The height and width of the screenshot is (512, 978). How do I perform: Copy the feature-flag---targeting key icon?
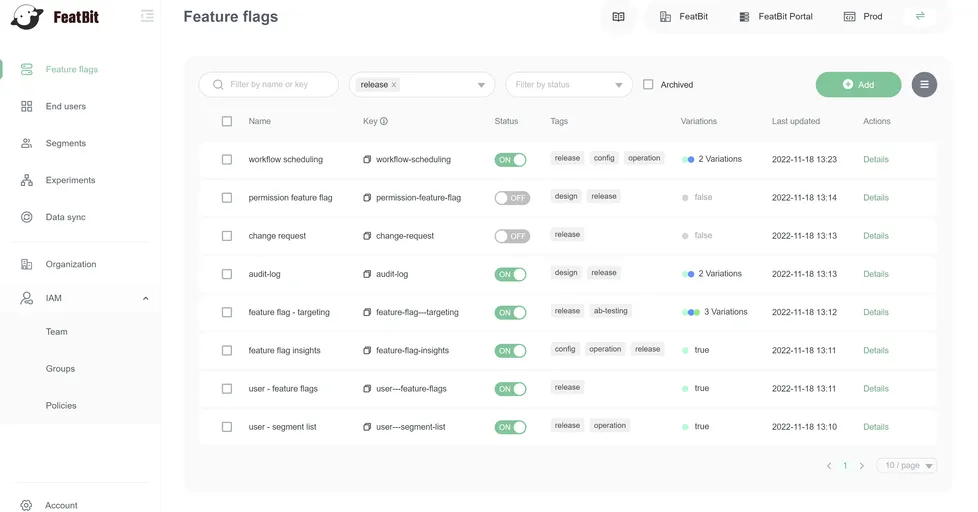coord(367,312)
